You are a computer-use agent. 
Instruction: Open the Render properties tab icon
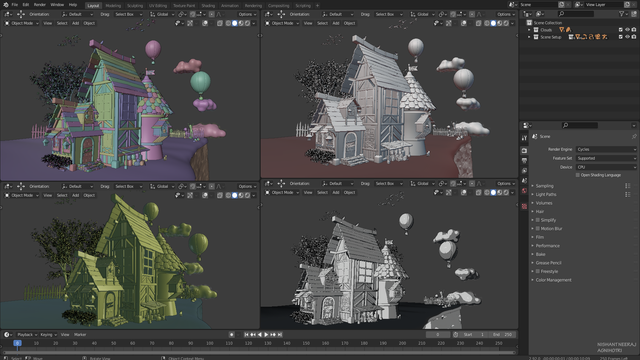coord(524,151)
